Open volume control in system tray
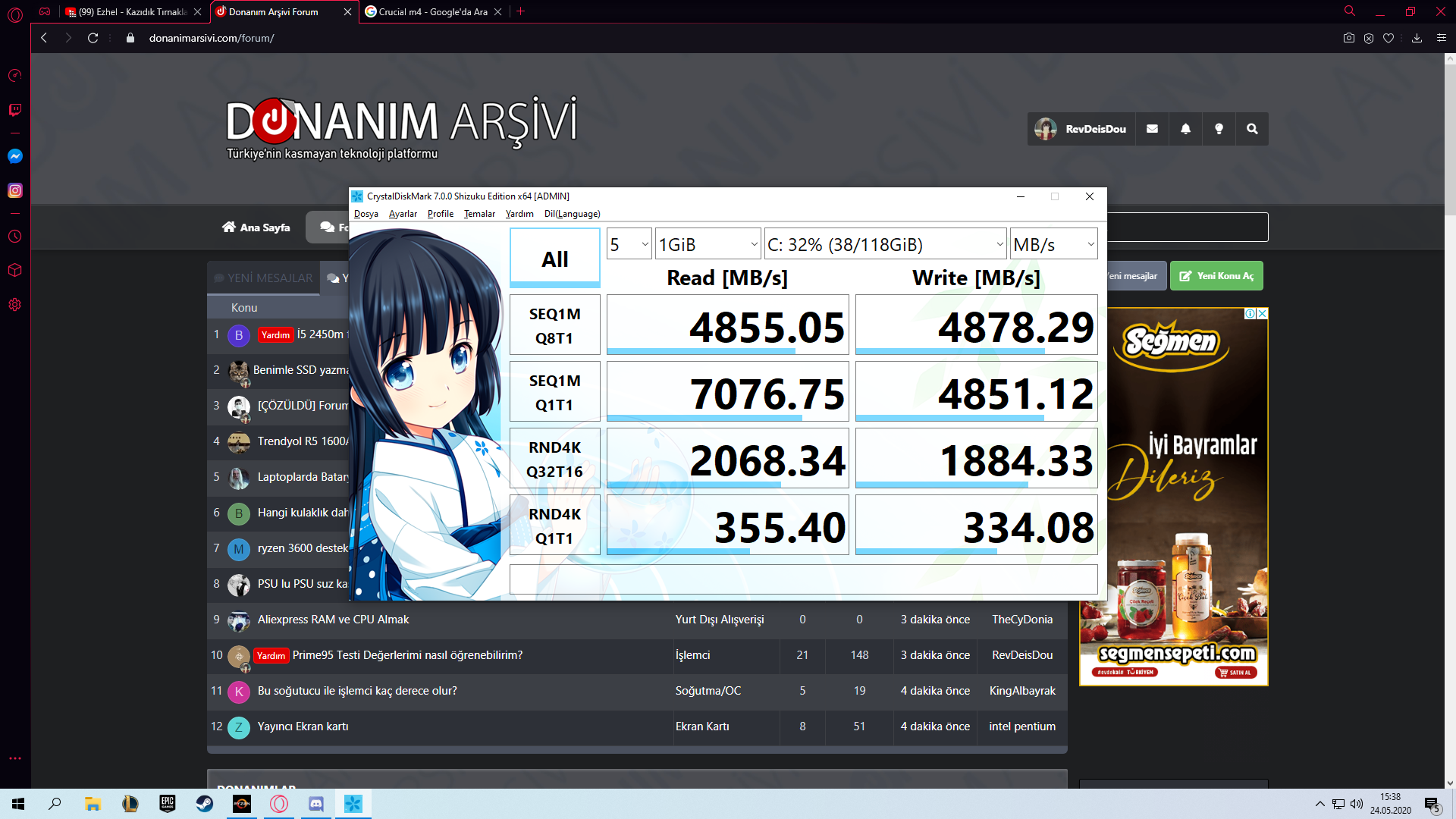Viewport: 1456px width, 819px height. pyautogui.click(x=1356, y=804)
